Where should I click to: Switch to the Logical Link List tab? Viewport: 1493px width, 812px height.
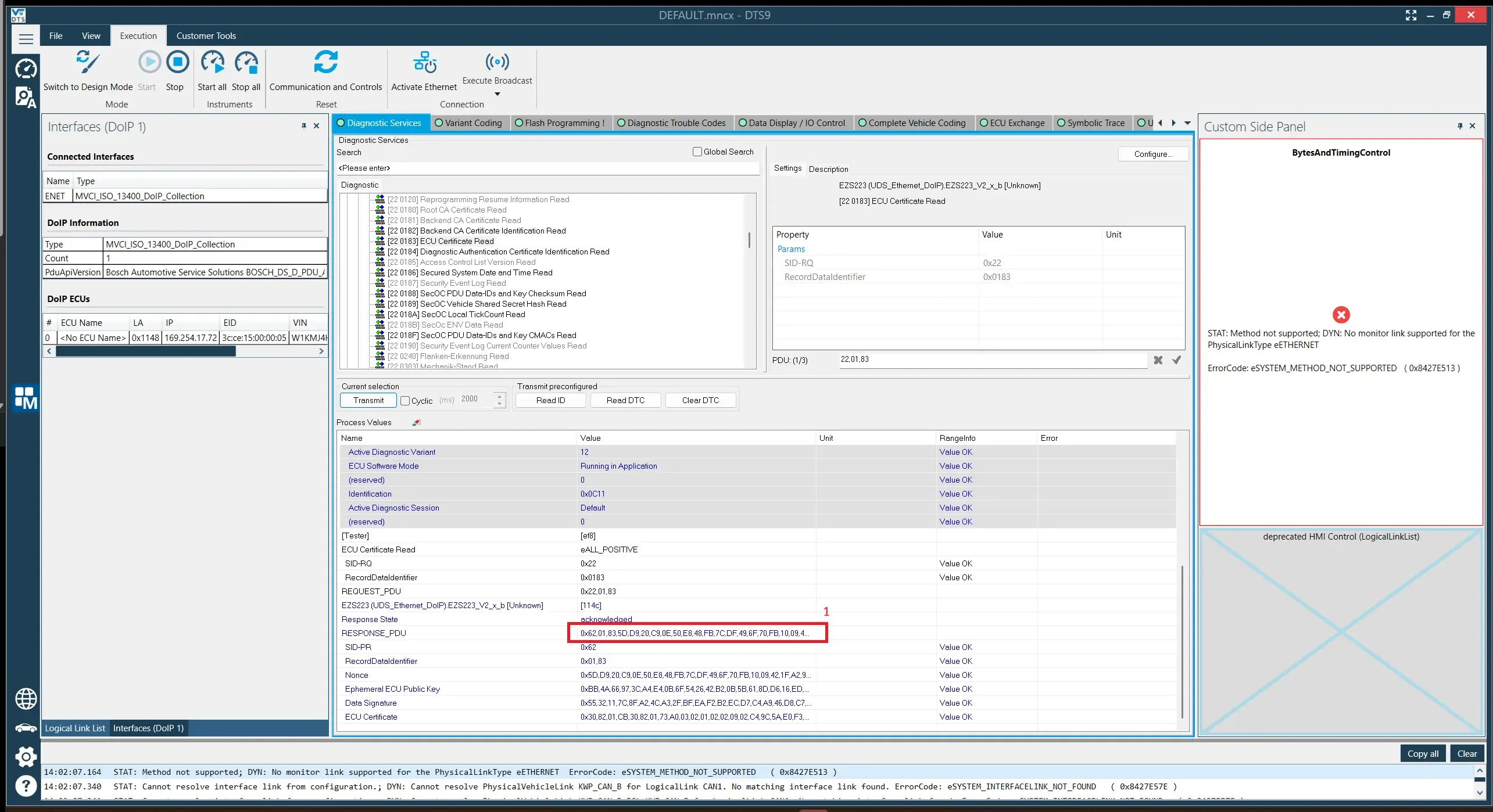tap(75, 728)
